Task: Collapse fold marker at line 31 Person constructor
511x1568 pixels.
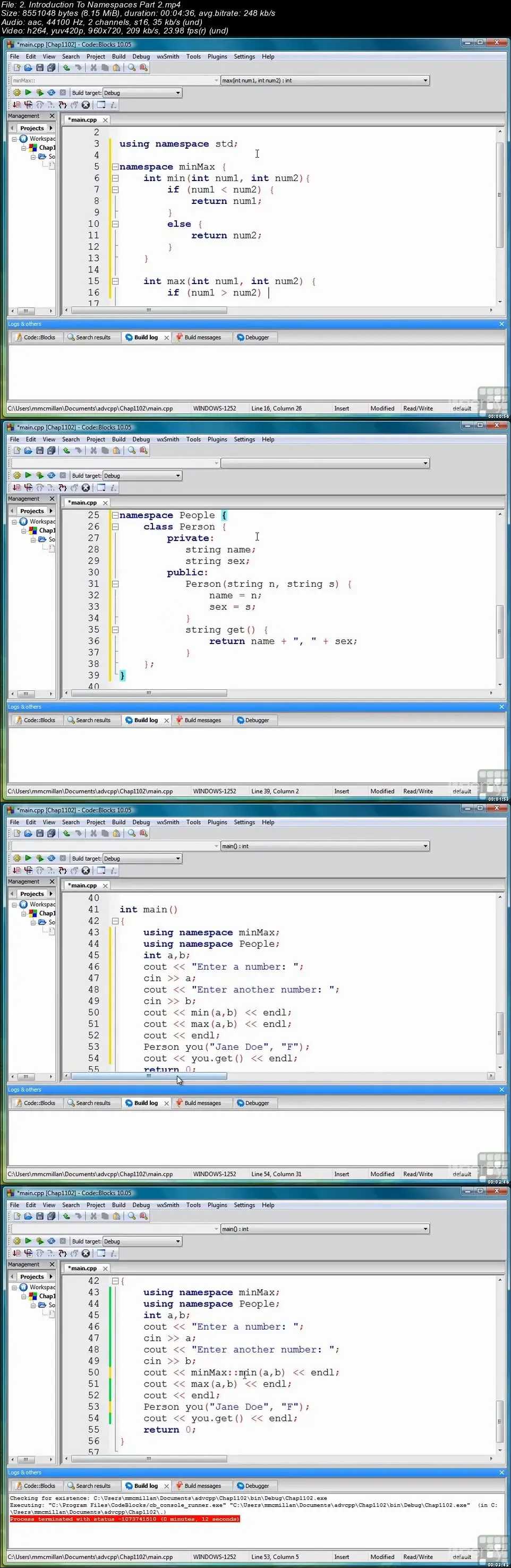Action: pyautogui.click(x=115, y=584)
